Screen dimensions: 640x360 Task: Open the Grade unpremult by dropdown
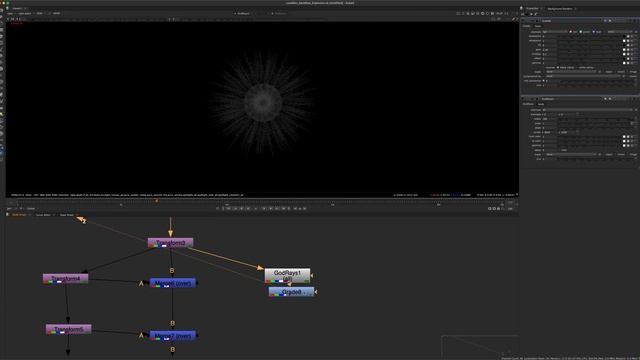583,76
